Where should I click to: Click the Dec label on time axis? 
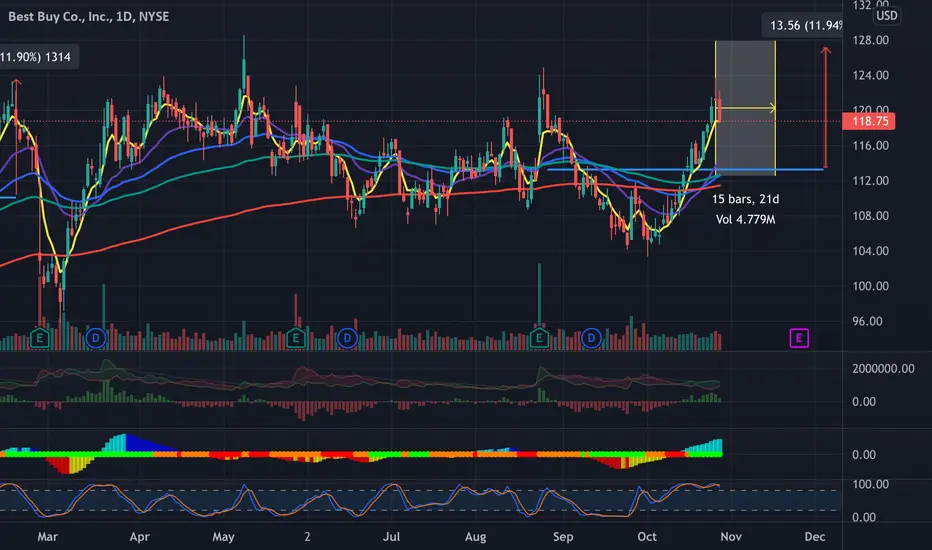[x=815, y=537]
